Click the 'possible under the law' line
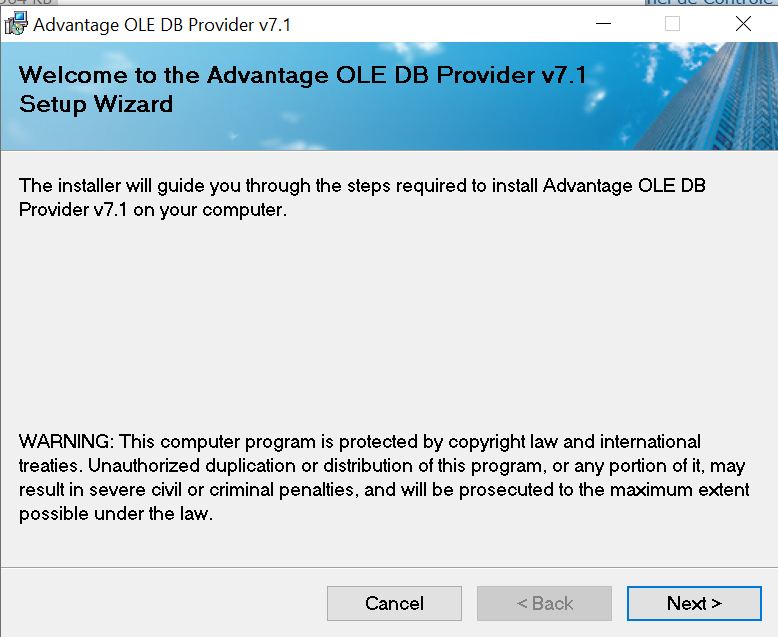This screenshot has width=778, height=637. [x=116, y=515]
